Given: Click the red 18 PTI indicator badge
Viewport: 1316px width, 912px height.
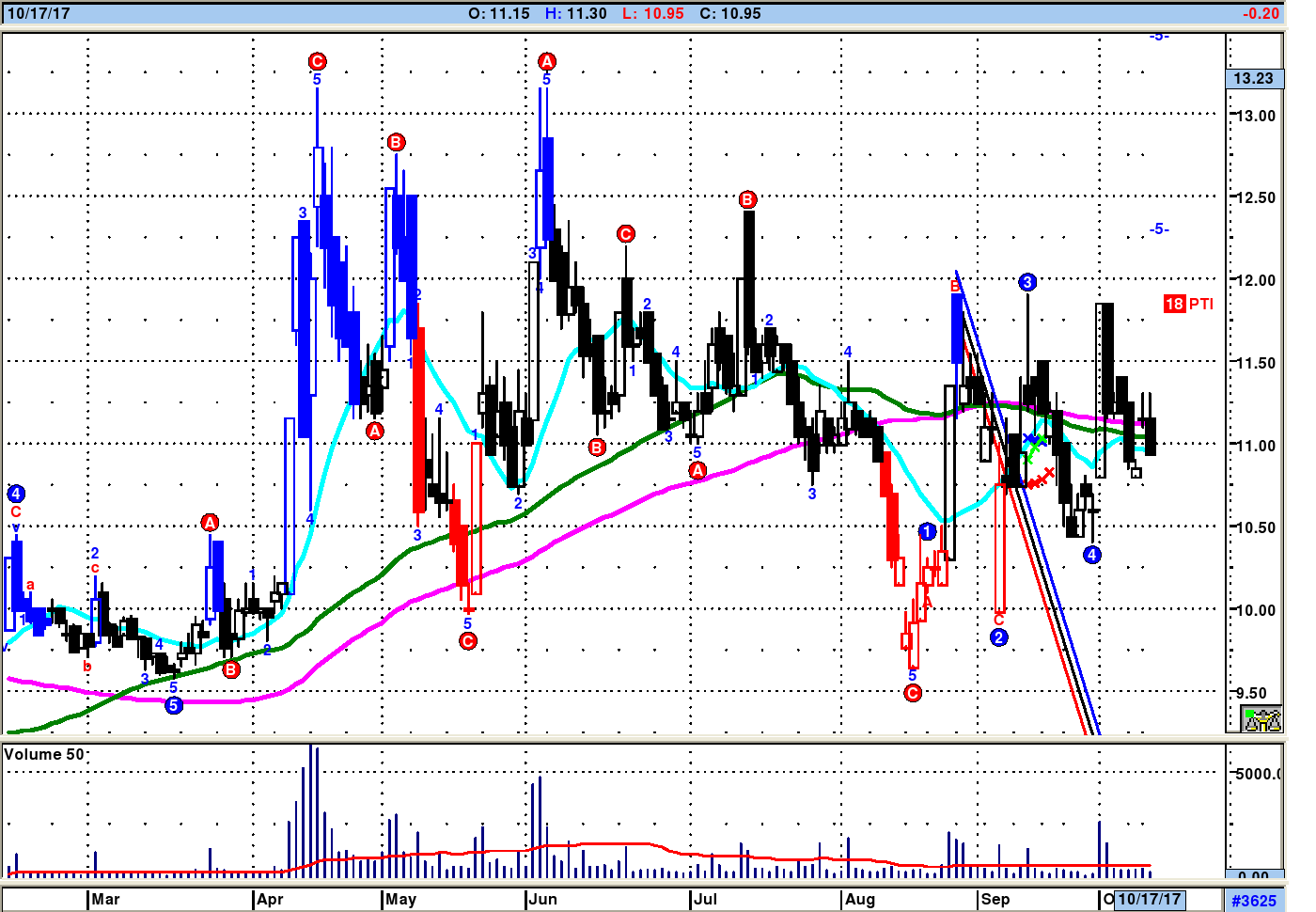Looking at the screenshot, I should tap(1188, 304).
